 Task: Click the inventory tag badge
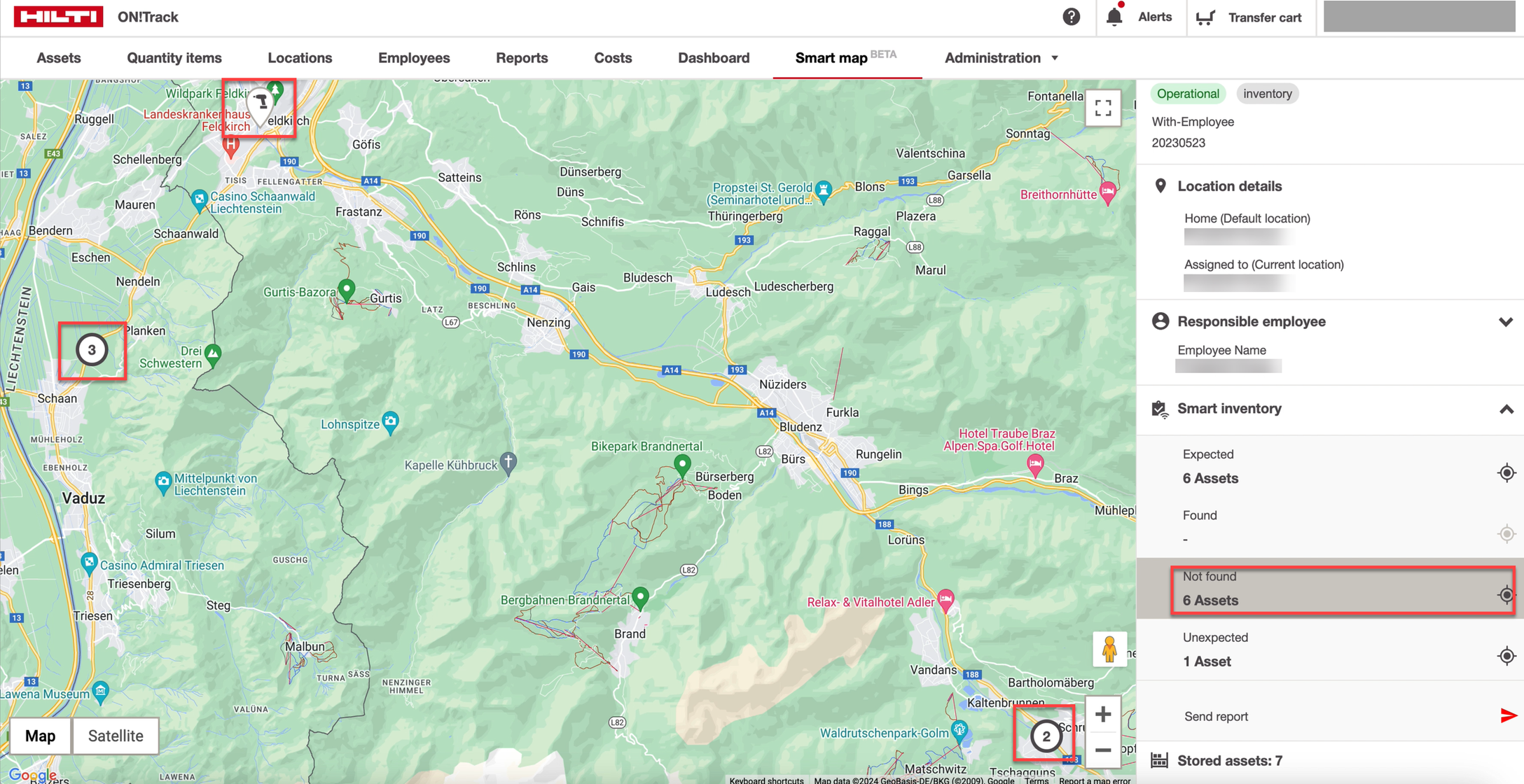pyautogui.click(x=1268, y=94)
